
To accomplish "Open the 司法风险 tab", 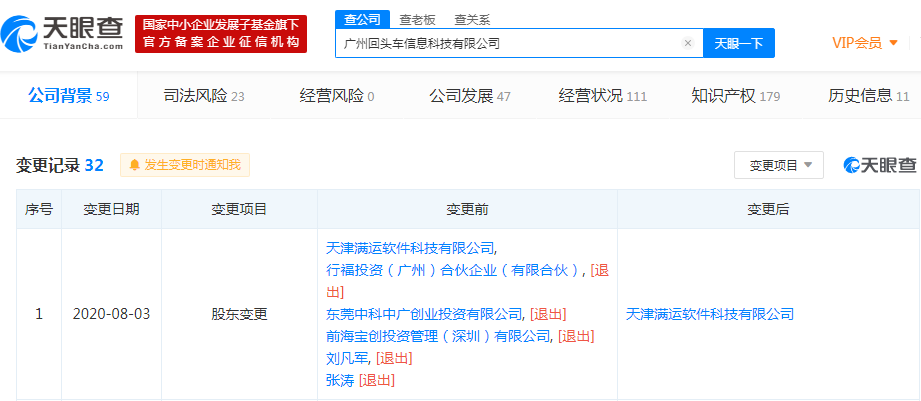I will (204, 96).
